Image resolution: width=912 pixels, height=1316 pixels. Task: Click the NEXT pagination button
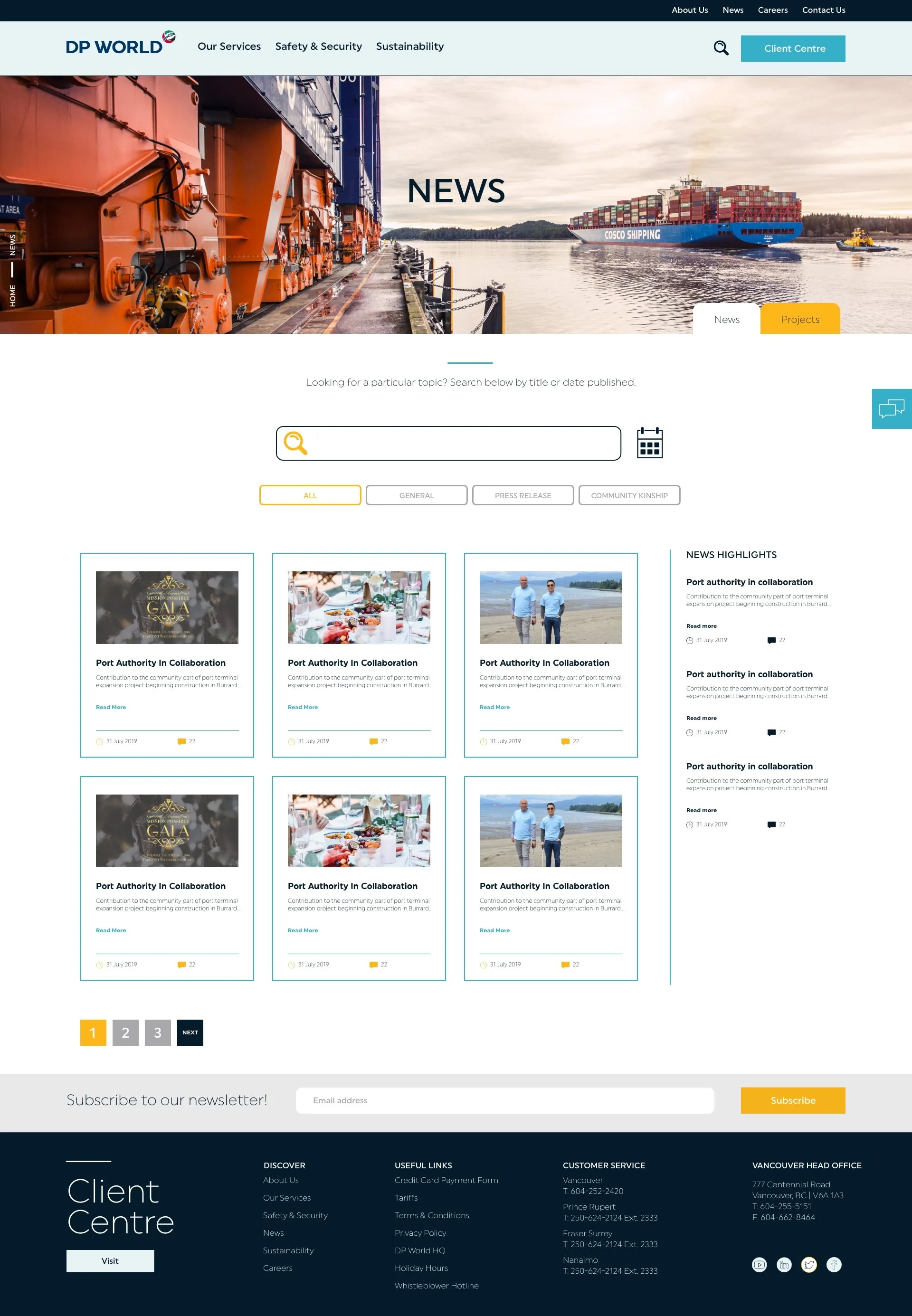(190, 1032)
